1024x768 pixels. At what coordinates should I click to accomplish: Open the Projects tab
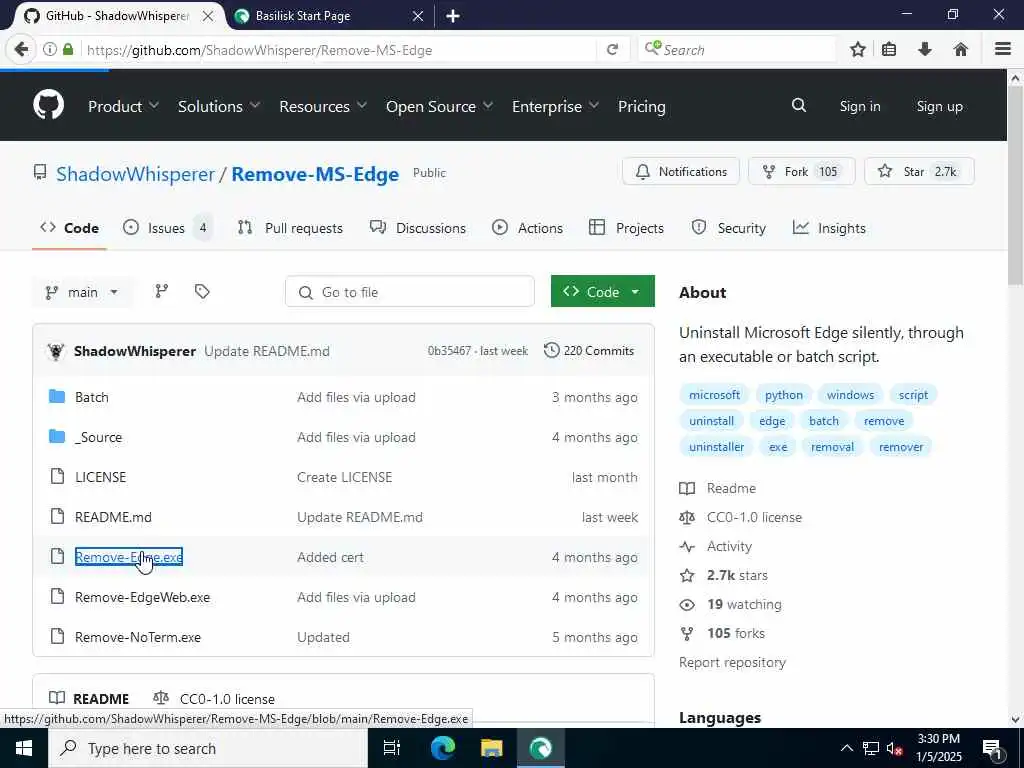point(626,228)
